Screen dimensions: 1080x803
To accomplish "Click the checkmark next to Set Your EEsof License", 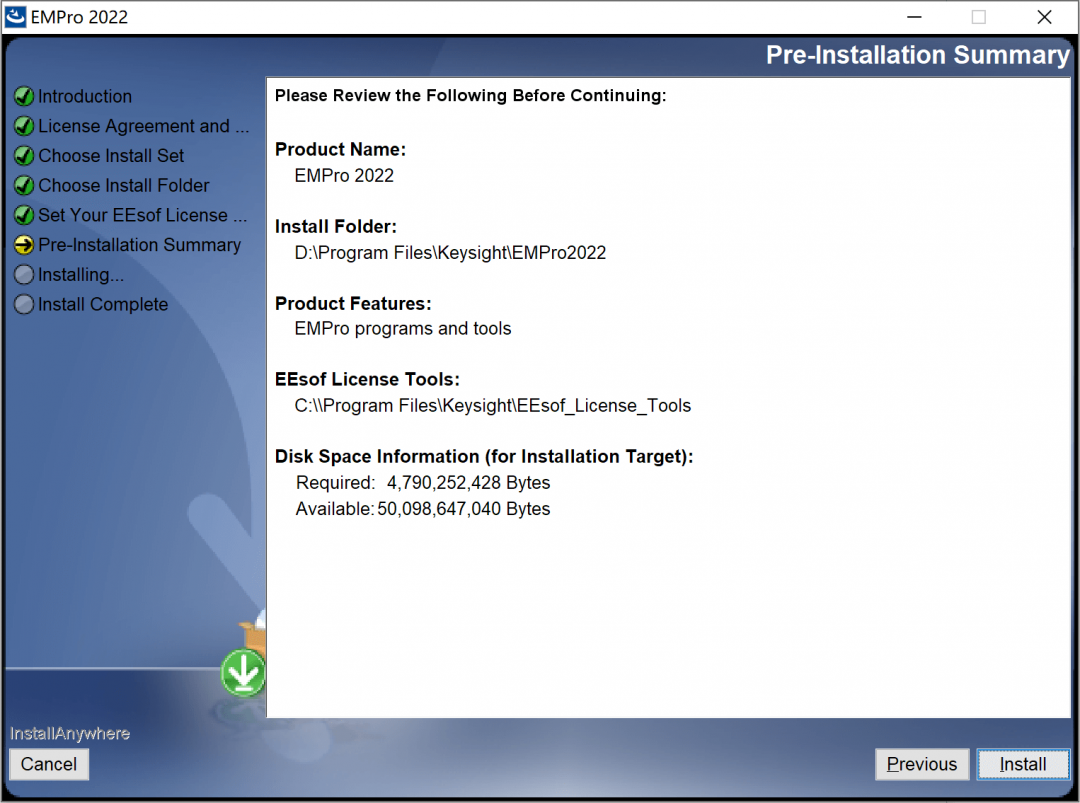I will 24,216.
